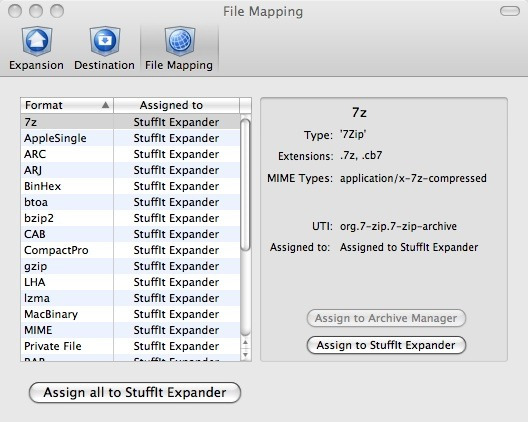Select the CAB format row
Screen dimensions: 528x422
coord(130,234)
